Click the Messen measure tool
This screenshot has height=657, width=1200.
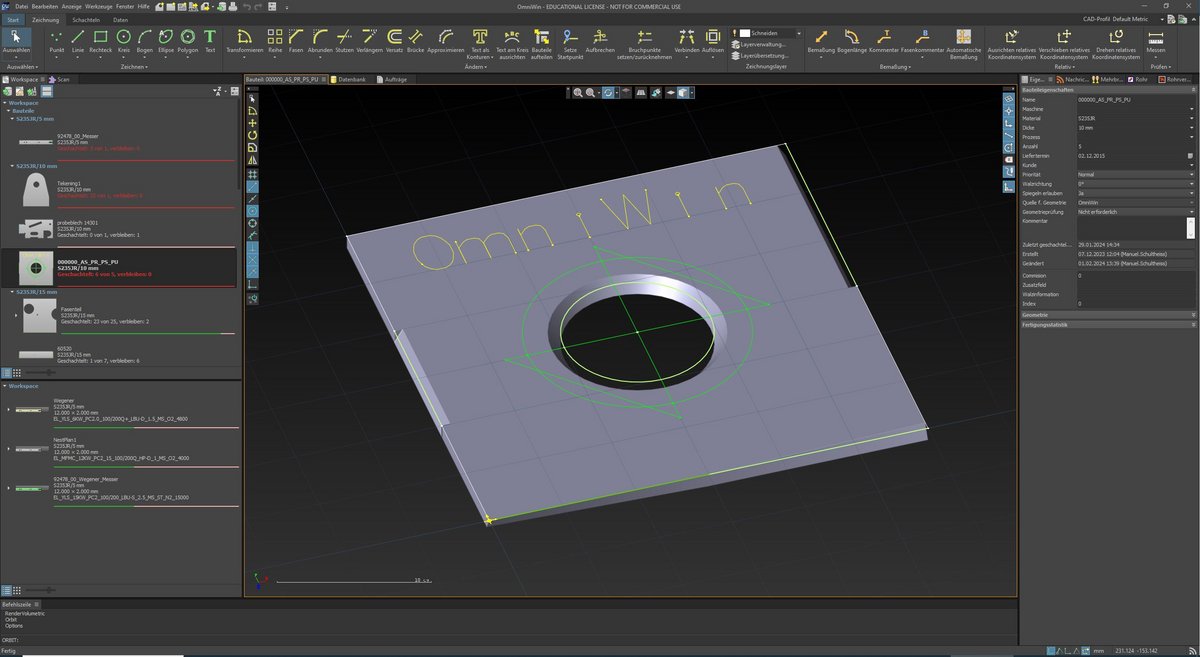click(1156, 41)
